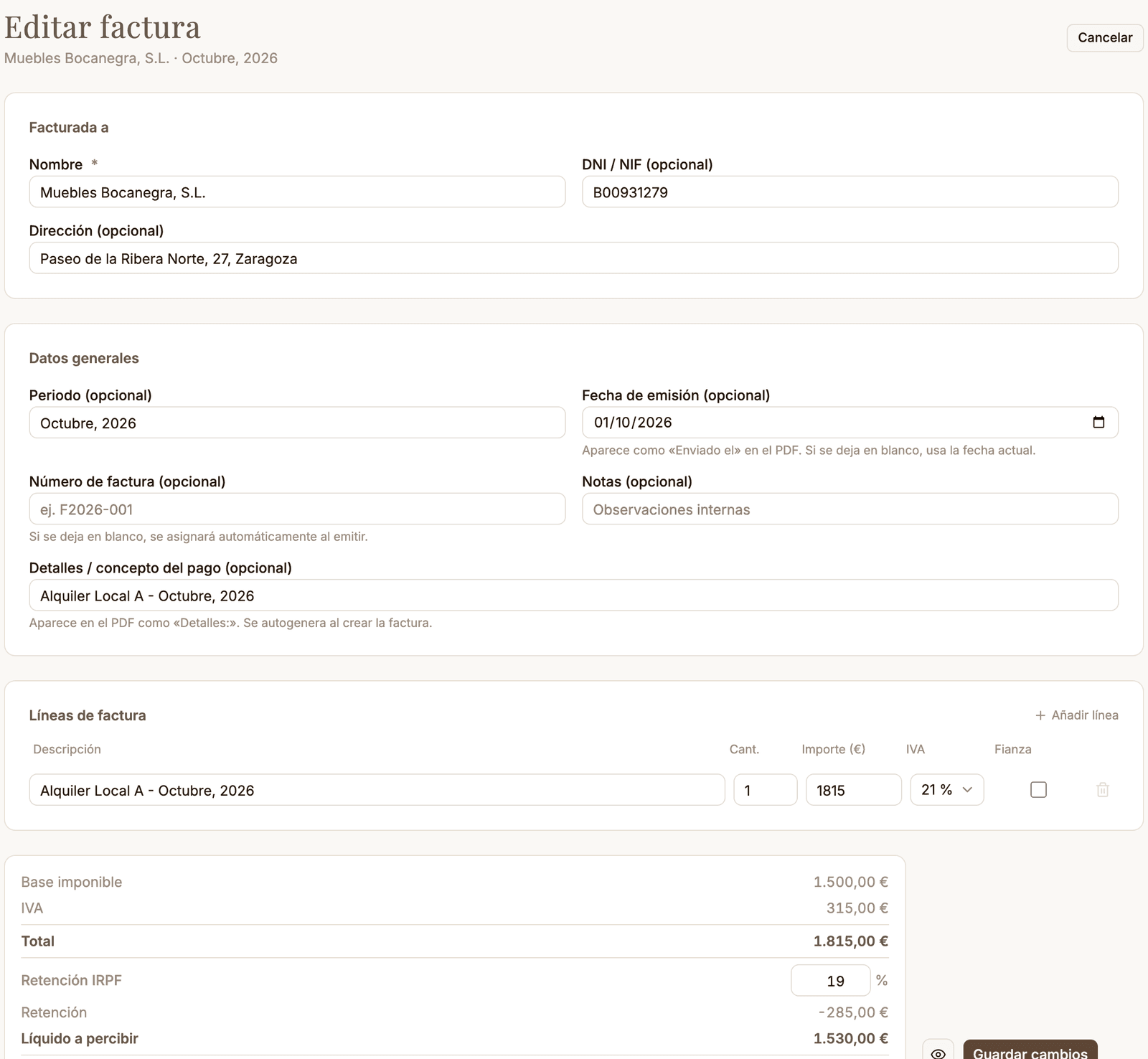Click the subtitle Muebles Bocanegra, S.L. · Octubre, 2026
This screenshot has height=1059, width=1148.
(141, 58)
